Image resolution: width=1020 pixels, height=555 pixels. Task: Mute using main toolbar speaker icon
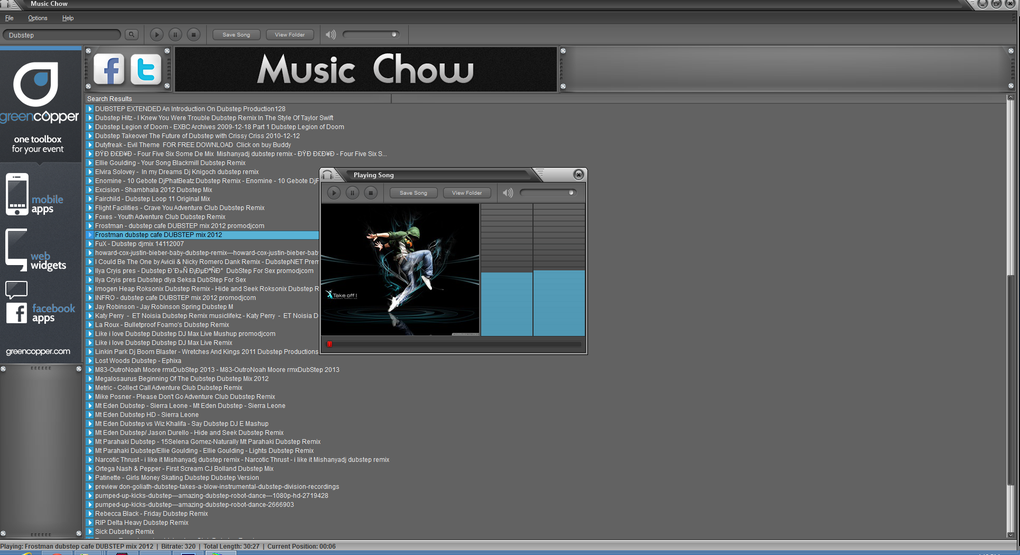[330, 35]
